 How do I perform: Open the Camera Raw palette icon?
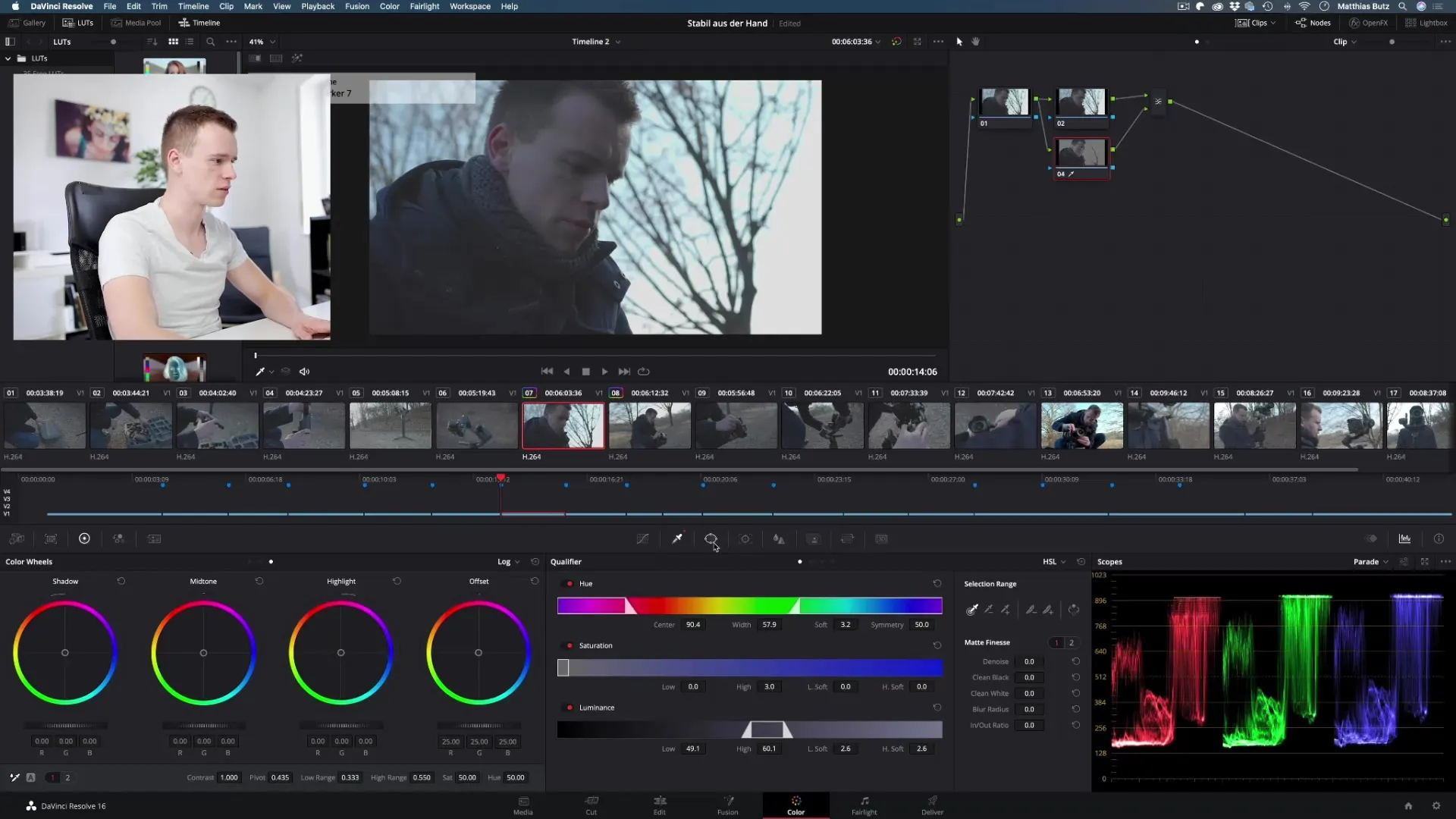(17, 539)
